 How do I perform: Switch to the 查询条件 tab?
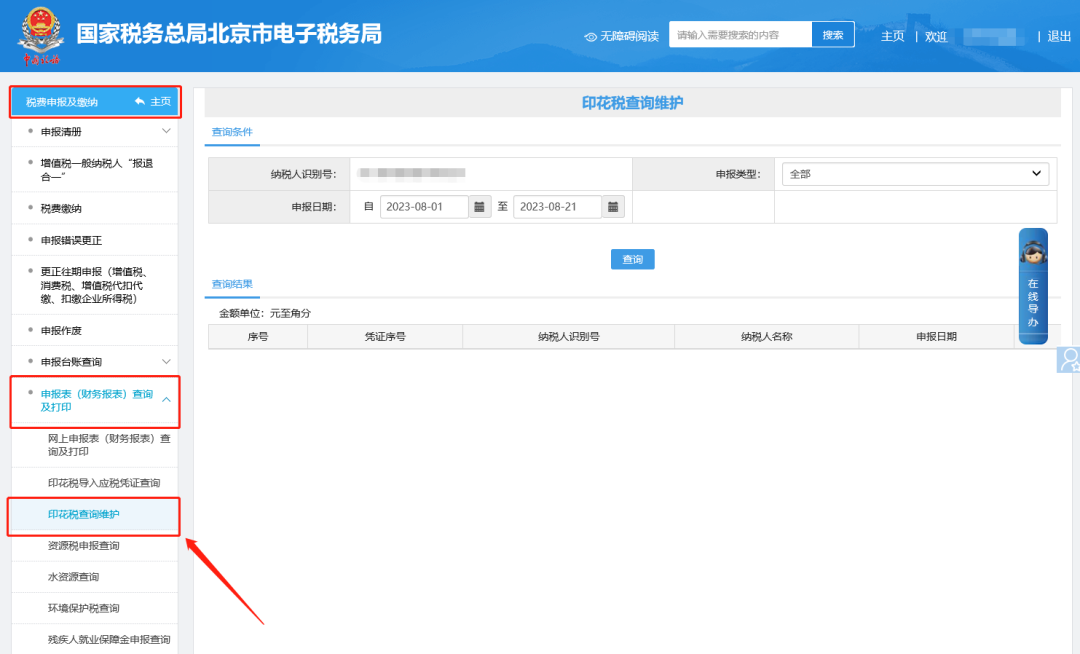[x=232, y=132]
